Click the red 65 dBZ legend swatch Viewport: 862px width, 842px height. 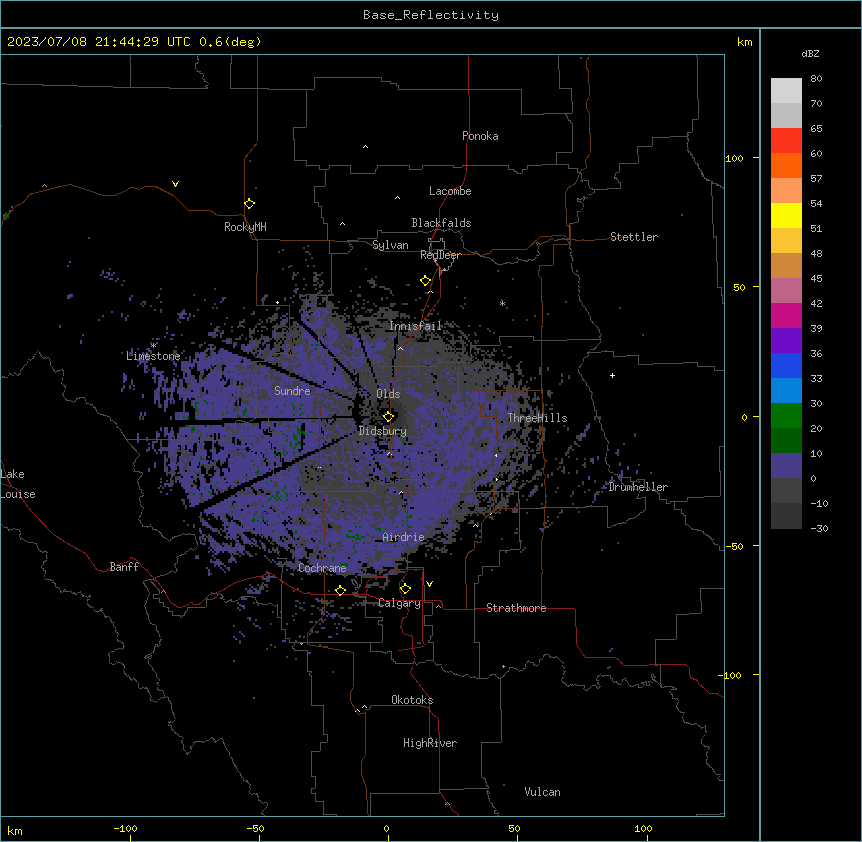786,141
